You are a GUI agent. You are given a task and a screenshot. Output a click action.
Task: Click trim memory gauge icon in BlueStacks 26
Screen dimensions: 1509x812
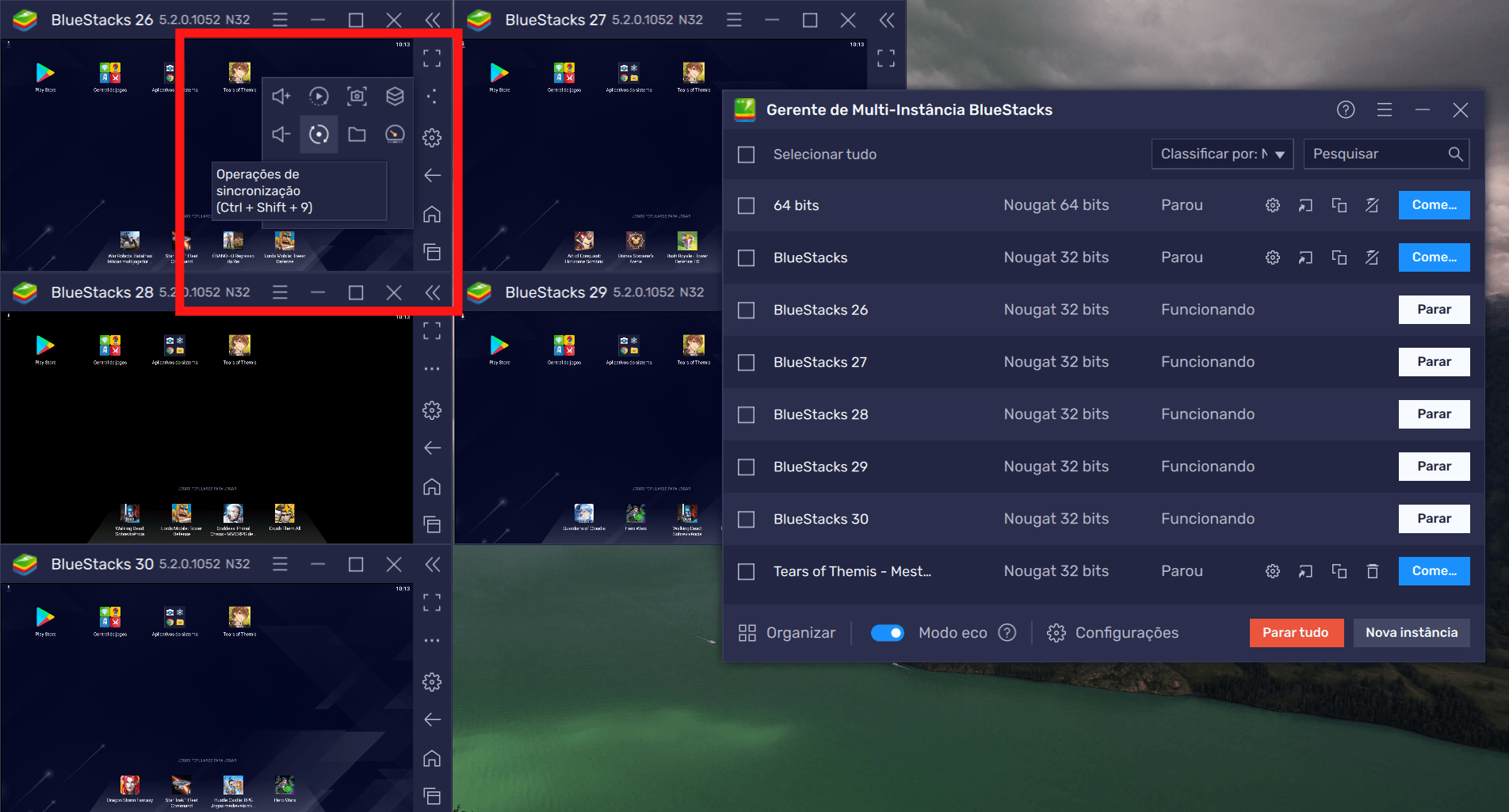click(395, 135)
